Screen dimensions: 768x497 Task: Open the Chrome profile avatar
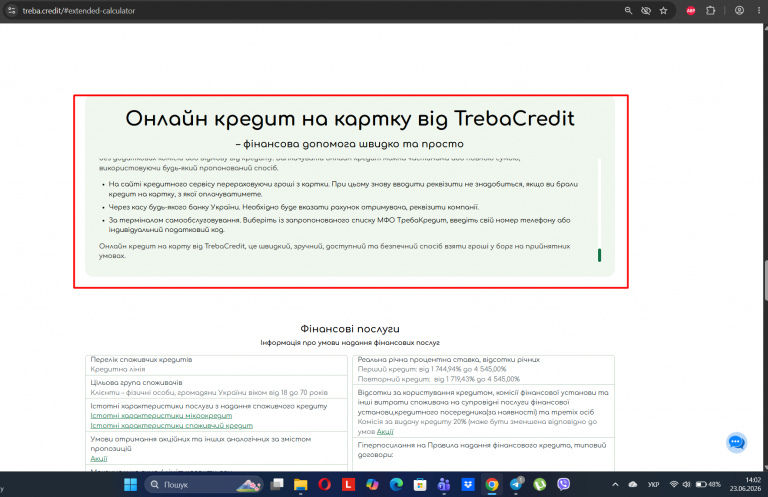pos(740,10)
